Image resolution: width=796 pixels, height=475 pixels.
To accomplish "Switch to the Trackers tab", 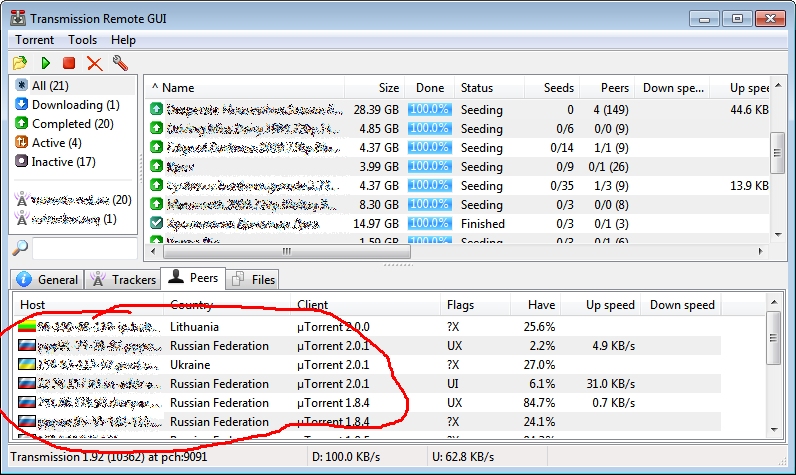I will coord(123,280).
